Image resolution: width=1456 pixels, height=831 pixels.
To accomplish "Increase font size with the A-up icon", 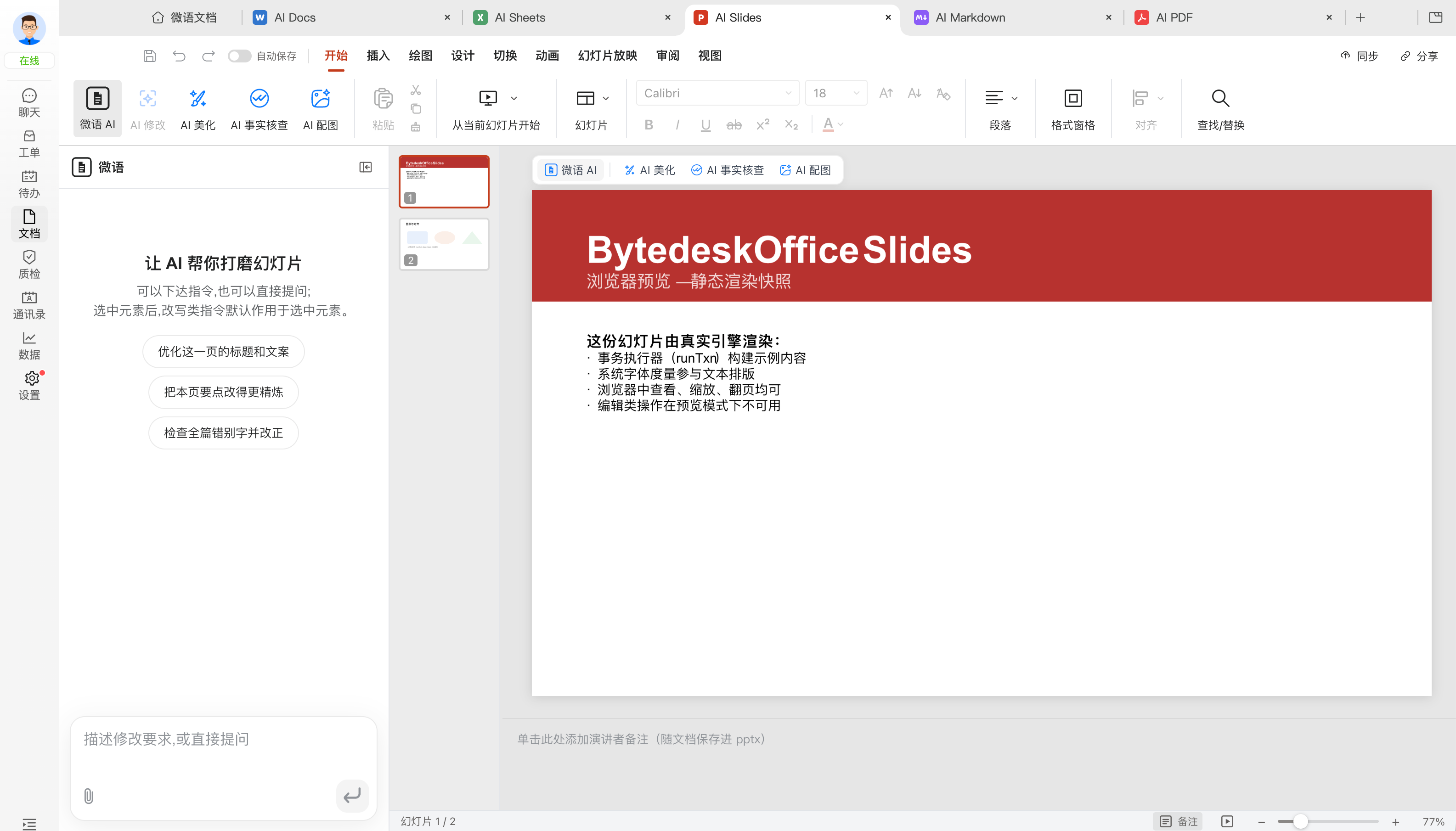I will tap(886, 93).
